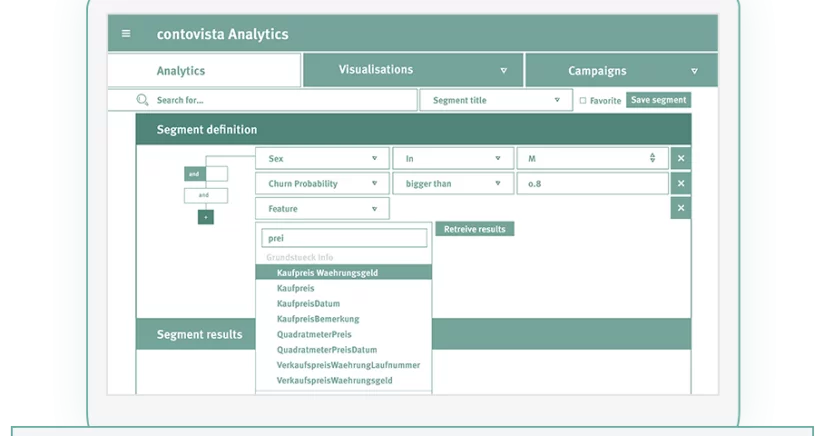Open the Visualisations tab
This screenshot has height=436, width=824.
(x=412, y=70)
